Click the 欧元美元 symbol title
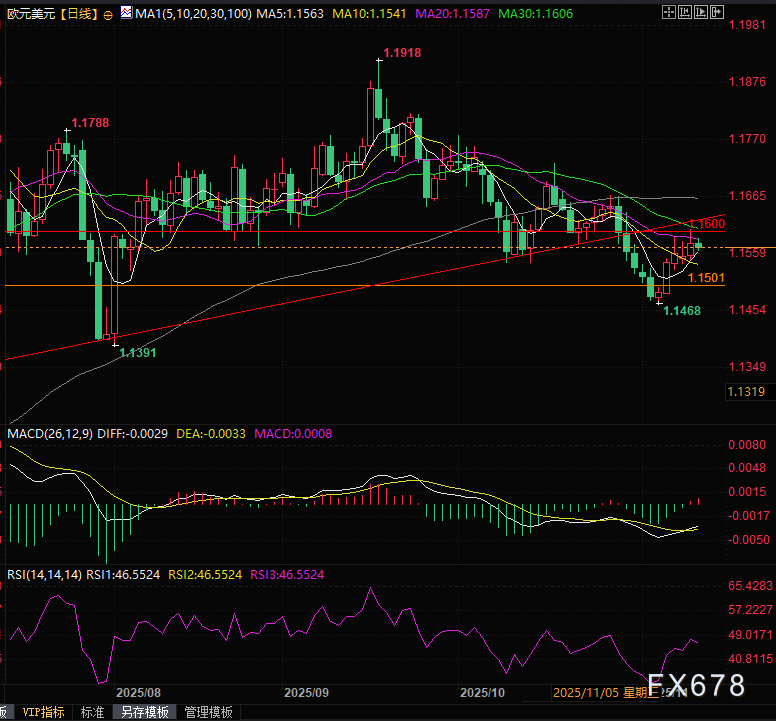The width and height of the screenshot is (776, 721). click(x=28, y=16)
